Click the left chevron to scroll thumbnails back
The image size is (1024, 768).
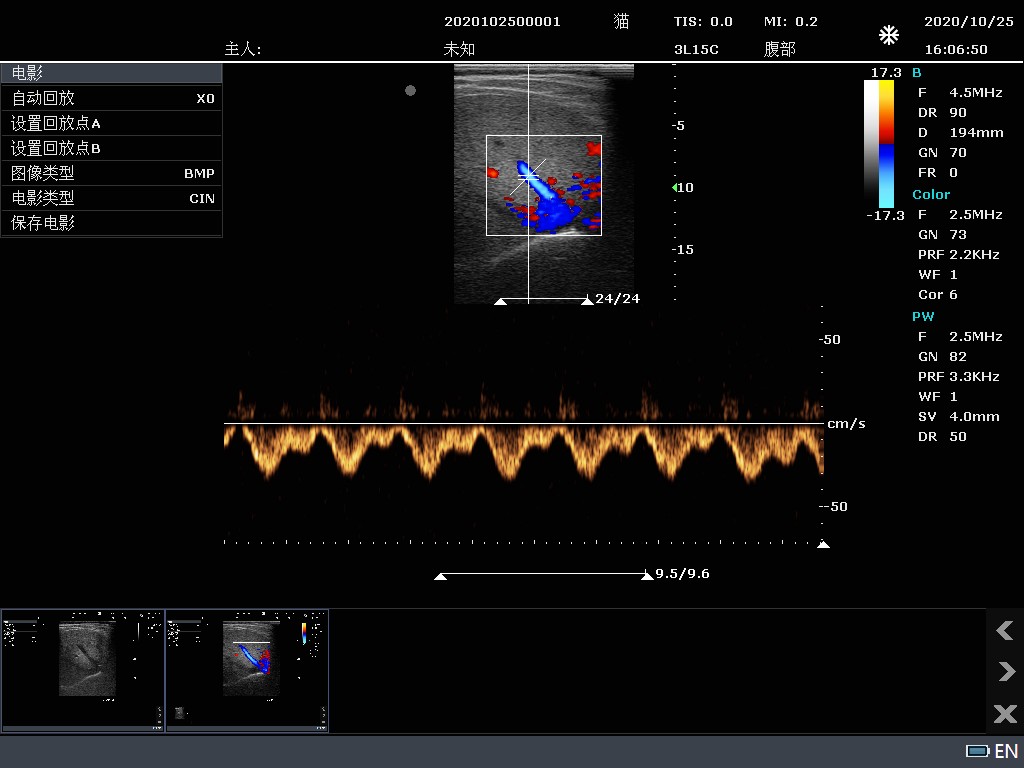click(1004, 631)
